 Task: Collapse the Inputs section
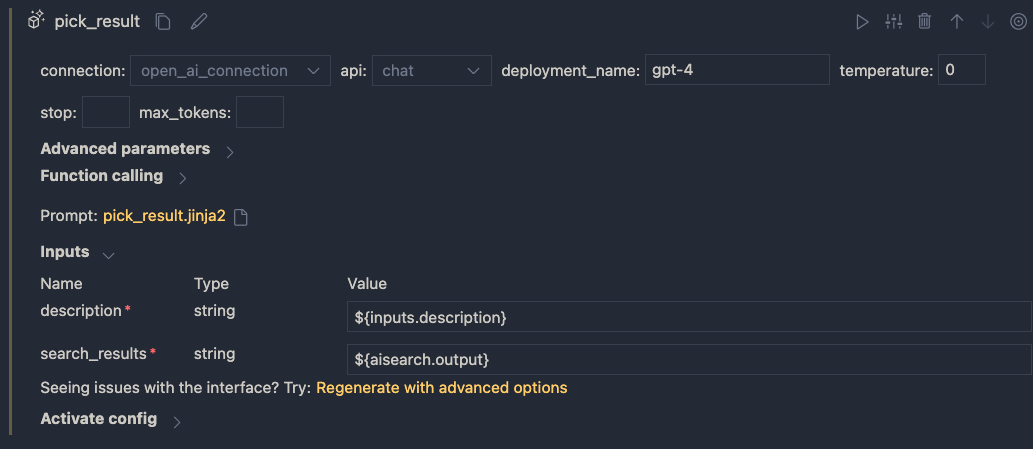[x=109, y=254]
